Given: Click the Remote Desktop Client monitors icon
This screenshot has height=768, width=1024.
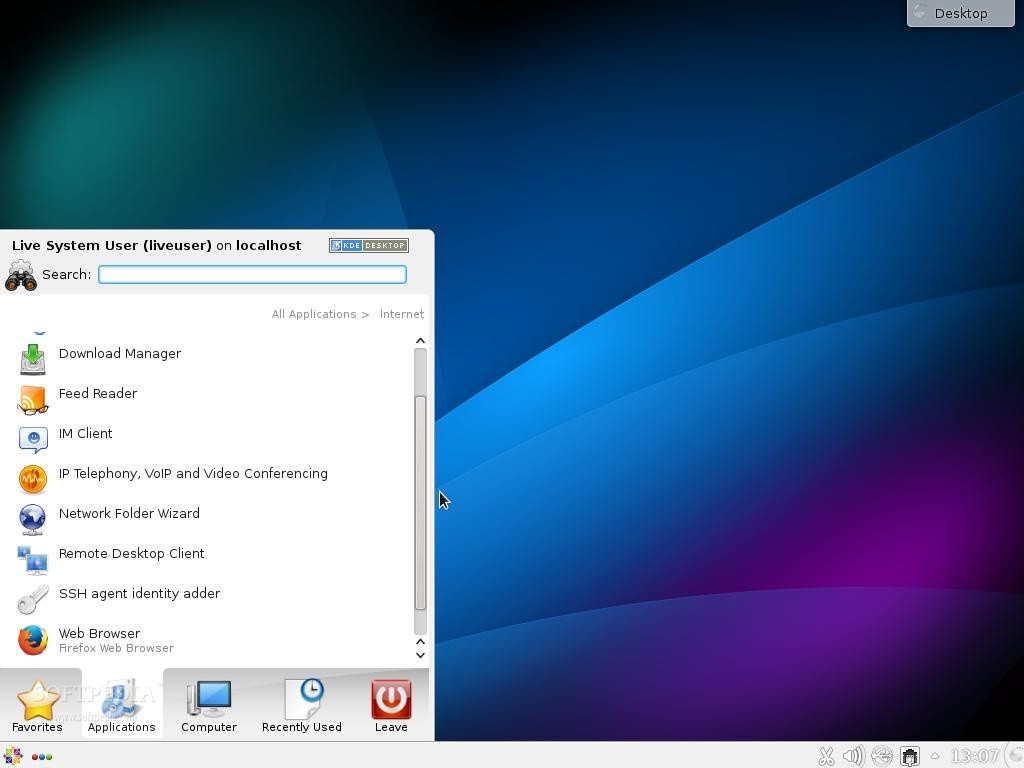Looking at the screenshot, I should 33,560.
